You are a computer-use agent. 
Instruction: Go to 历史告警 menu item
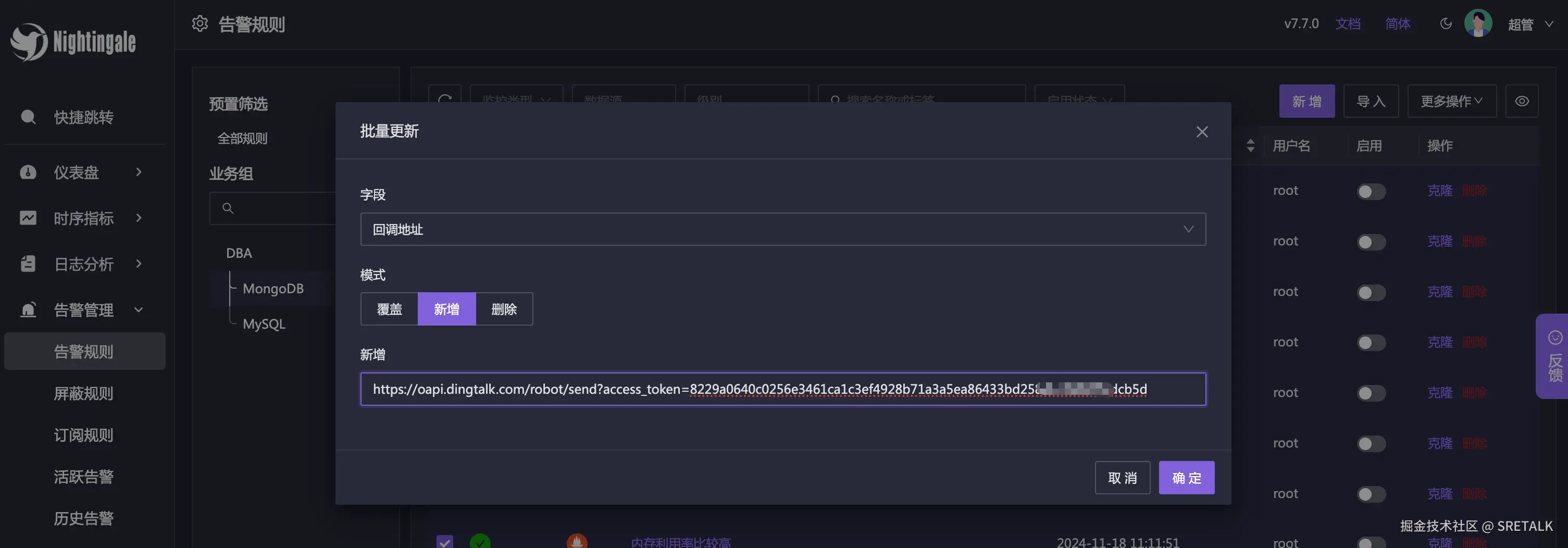pos(84,518)
